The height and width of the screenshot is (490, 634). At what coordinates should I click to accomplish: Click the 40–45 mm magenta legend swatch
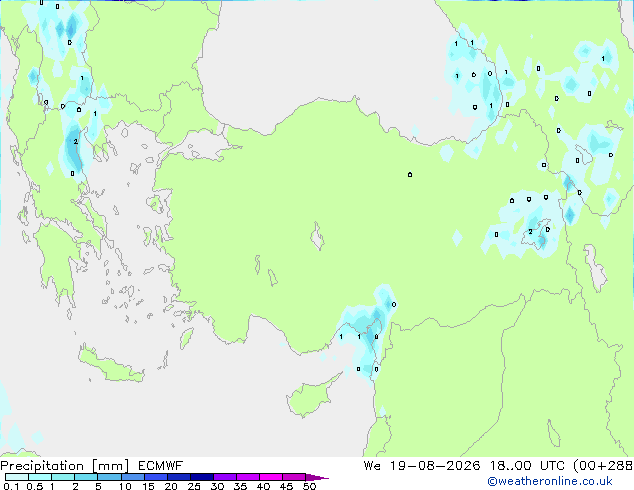[271, 477]
